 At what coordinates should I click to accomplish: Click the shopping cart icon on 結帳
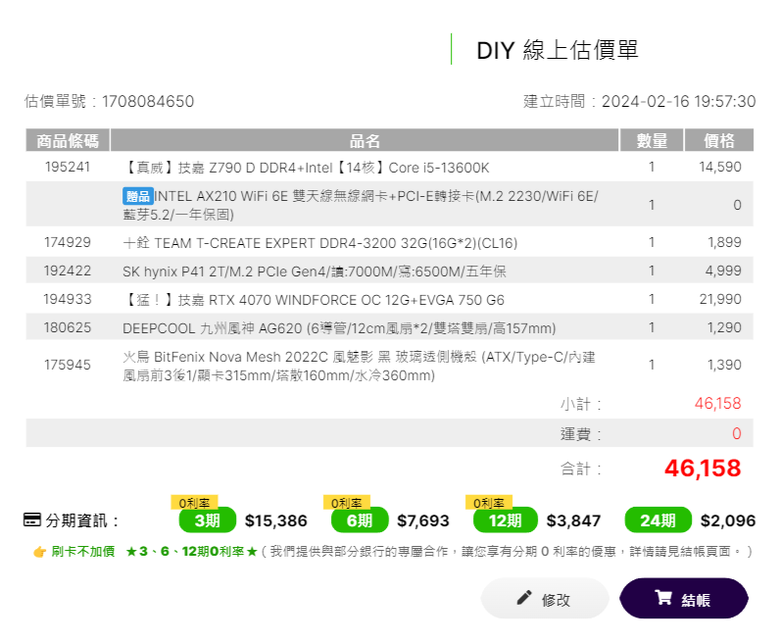point(663,597)
